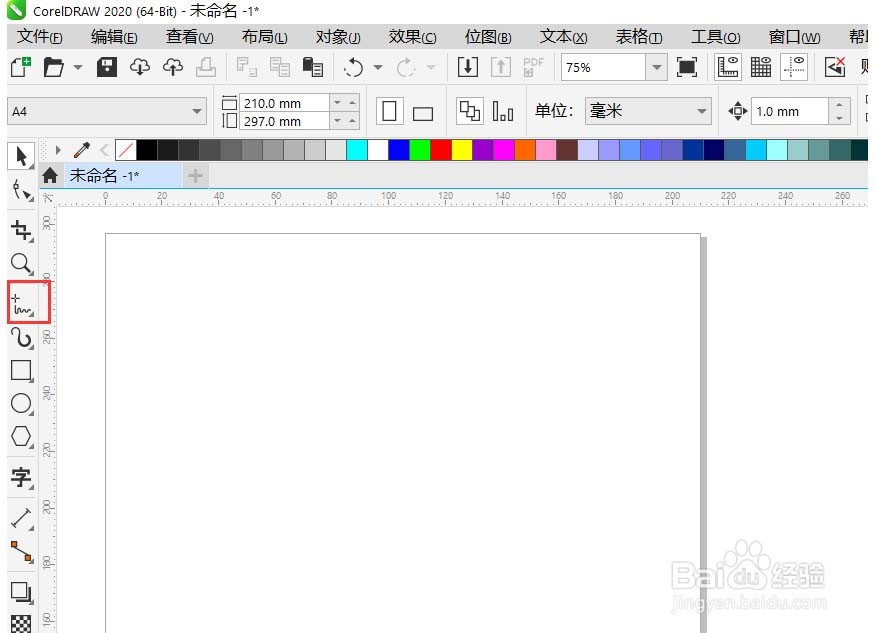Select the Shape tool

tap(22, 190)
